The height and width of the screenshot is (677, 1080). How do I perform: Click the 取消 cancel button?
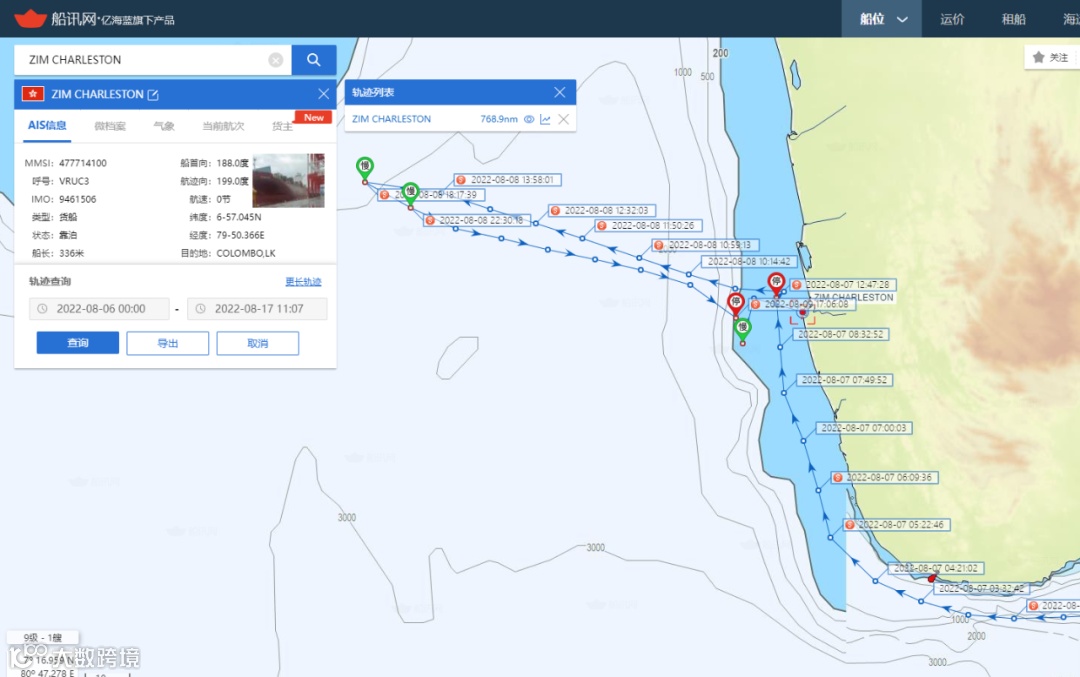click(x=258, y=343)
